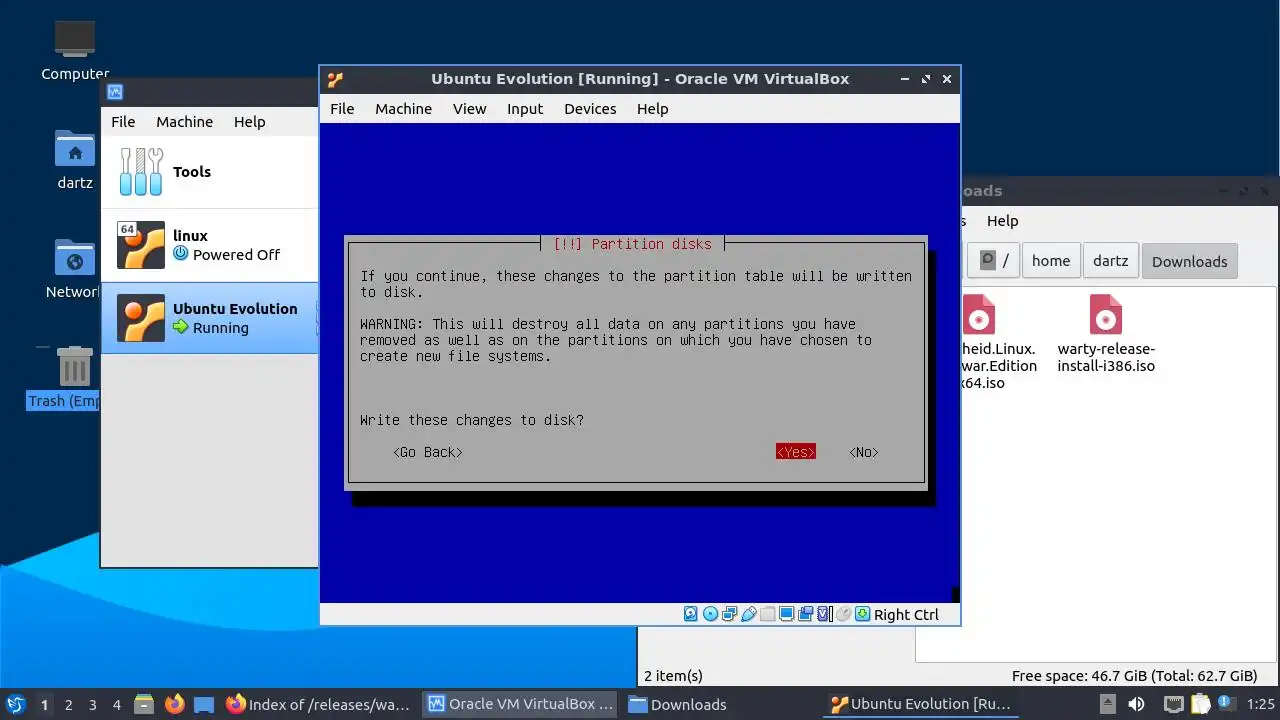This screenshot has height=720, width=1280.
Task: Switch to Firefox Index of /releases taskbar item
Action: pos(319,704)
